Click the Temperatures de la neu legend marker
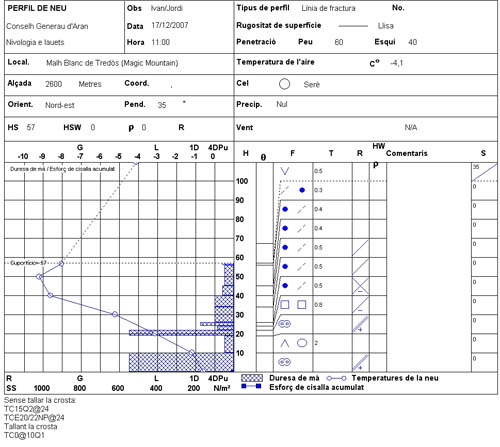 point(336,378)
